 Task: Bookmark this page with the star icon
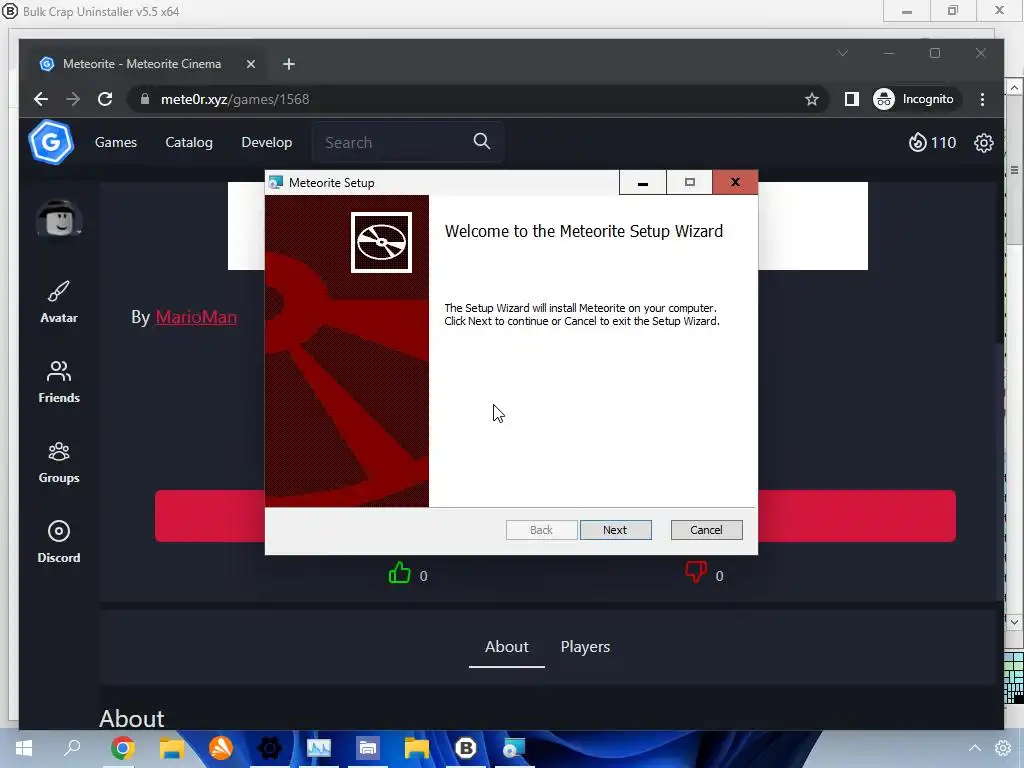click(811, 99)
